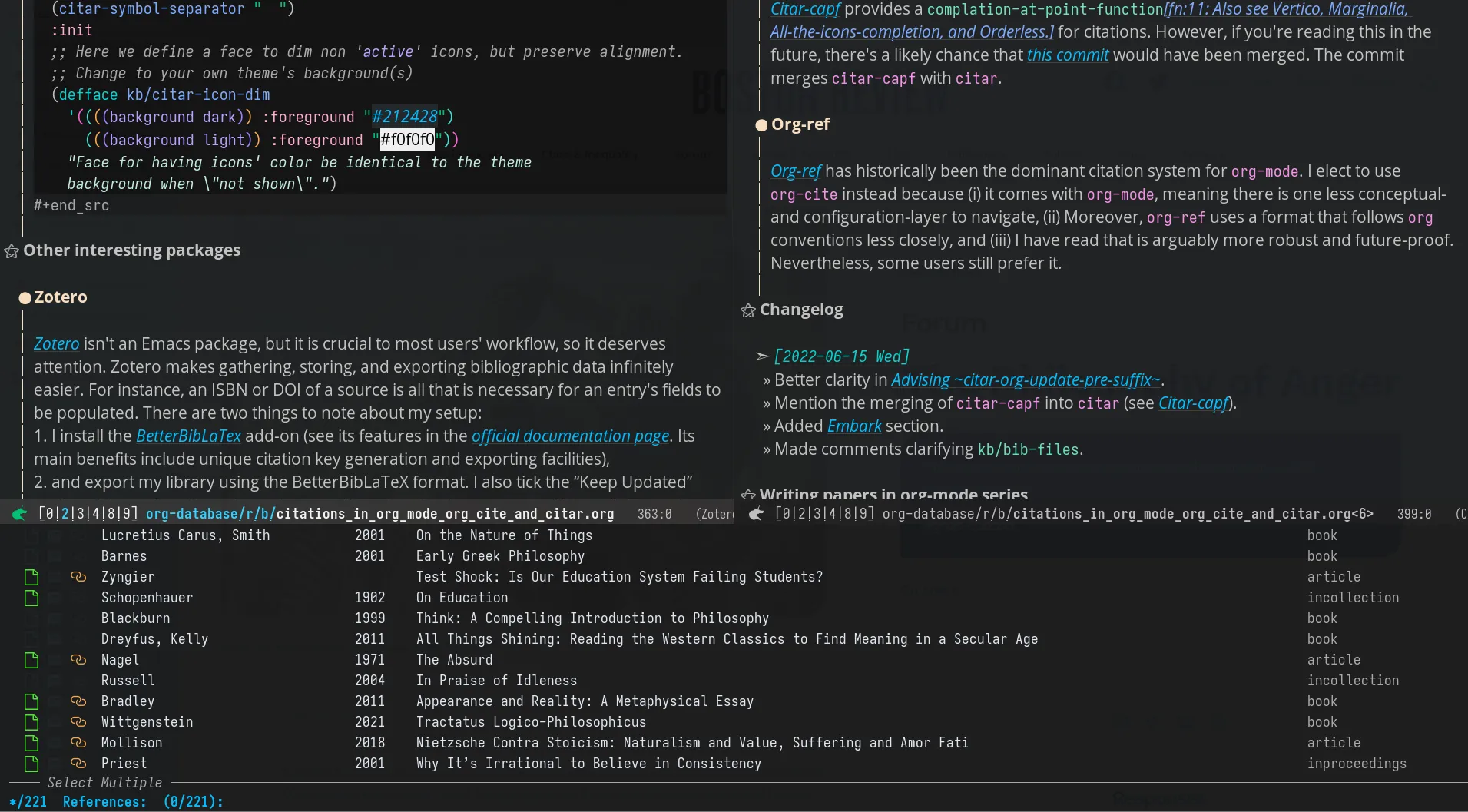Click the 'Blackburn' author name
1468x812 pixels.
(x=135, y=618)
